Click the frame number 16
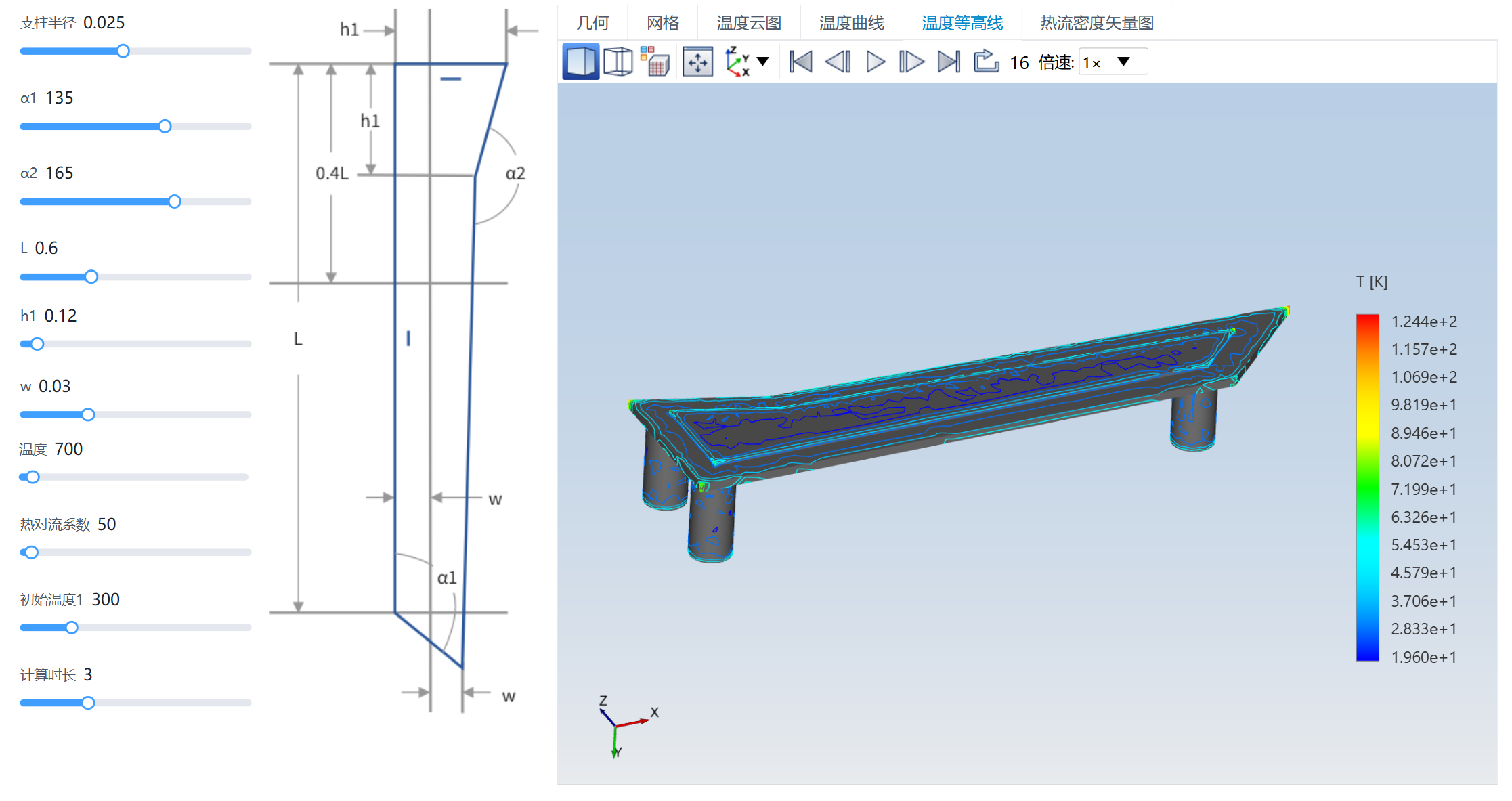The image size is (1512, 801). pos(1019,63)
